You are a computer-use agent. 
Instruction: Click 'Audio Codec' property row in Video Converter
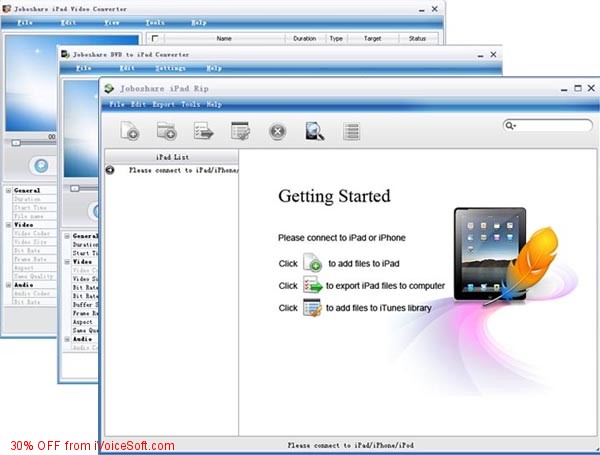[x=34, y=294]
